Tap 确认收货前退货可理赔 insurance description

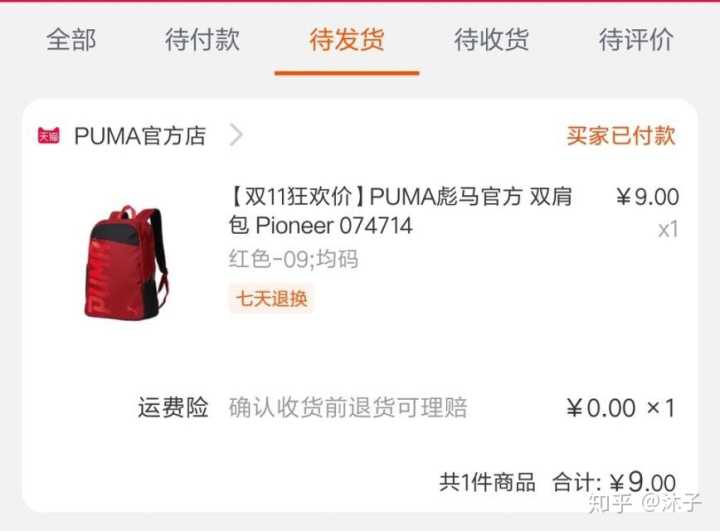348,407
